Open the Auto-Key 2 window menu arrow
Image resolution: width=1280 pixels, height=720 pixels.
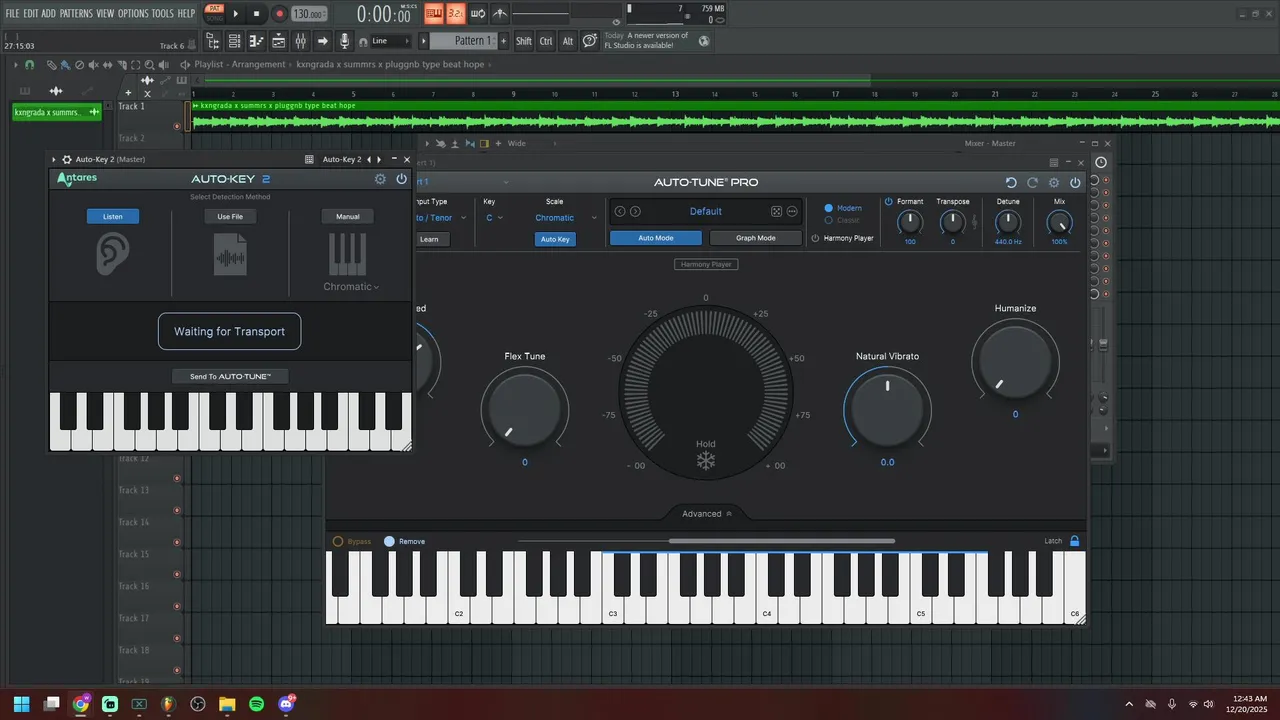click(x=54, y=159)
